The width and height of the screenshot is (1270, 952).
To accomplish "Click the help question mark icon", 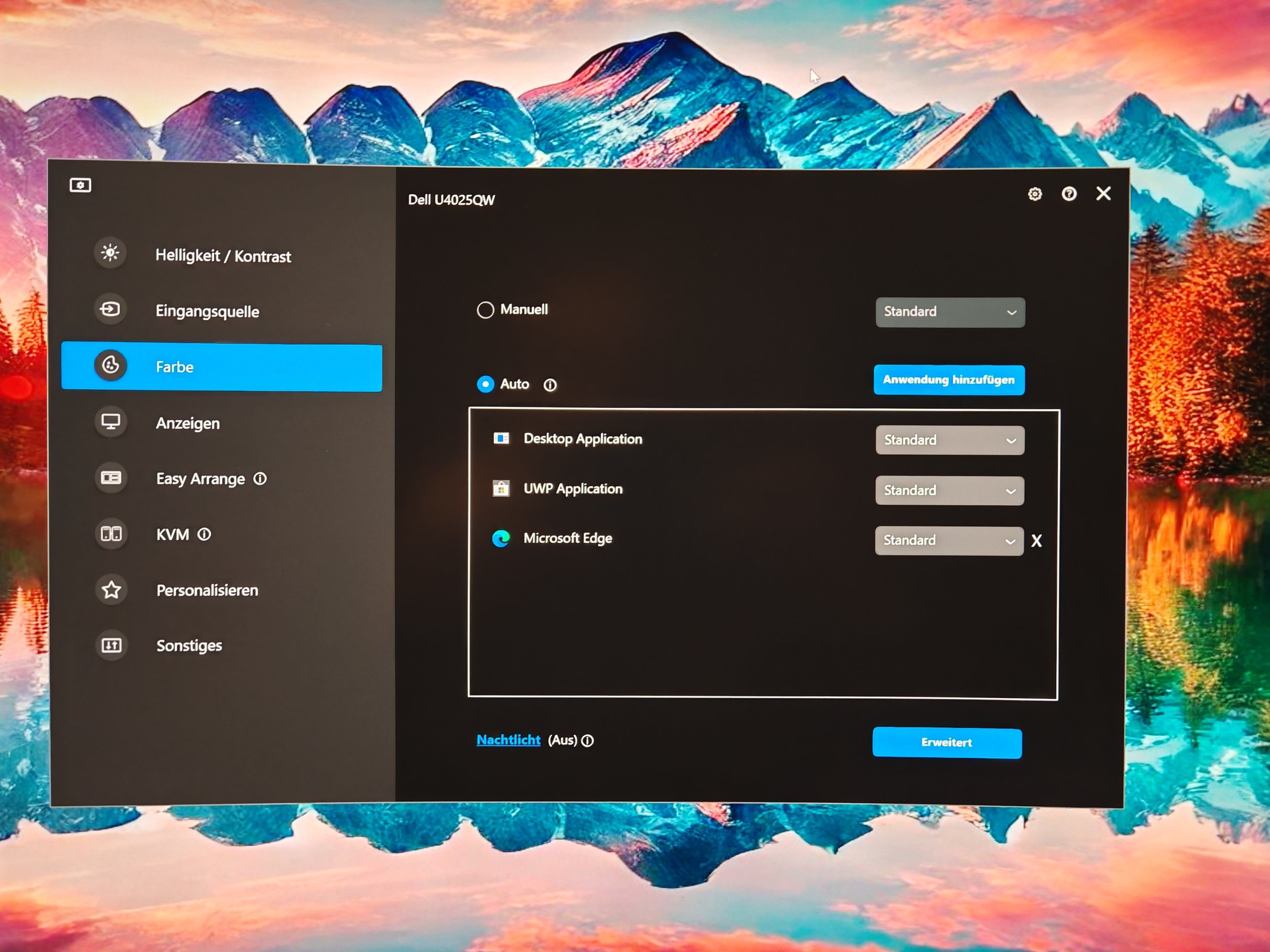I will tap(1068, 194).
